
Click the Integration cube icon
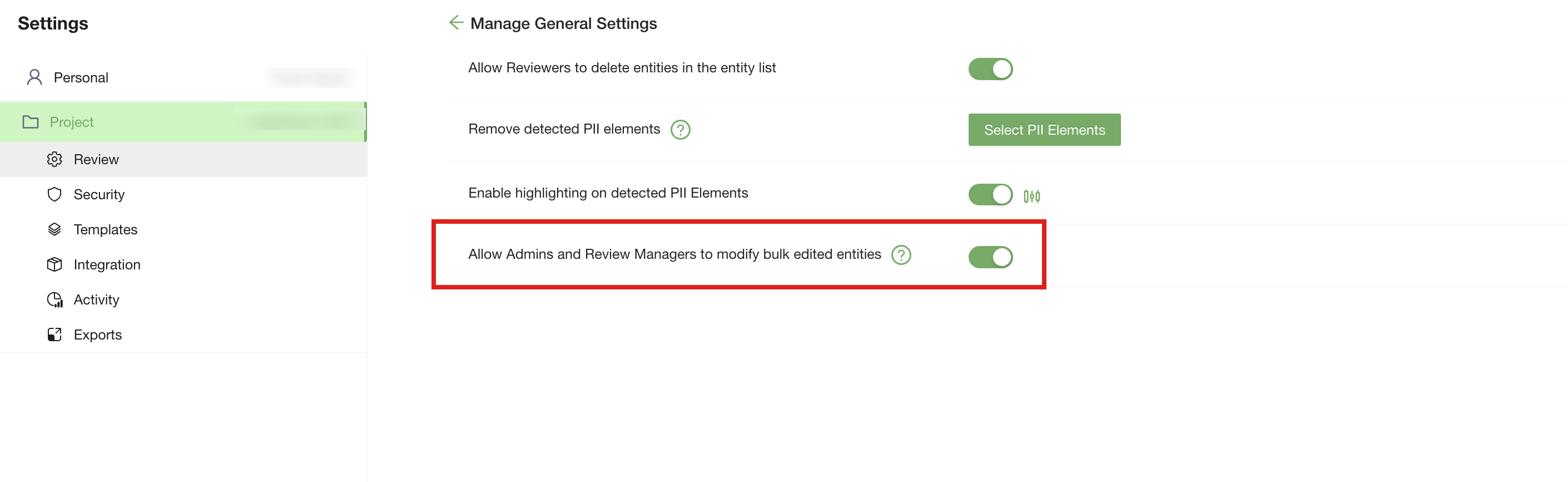coord(55,264)
